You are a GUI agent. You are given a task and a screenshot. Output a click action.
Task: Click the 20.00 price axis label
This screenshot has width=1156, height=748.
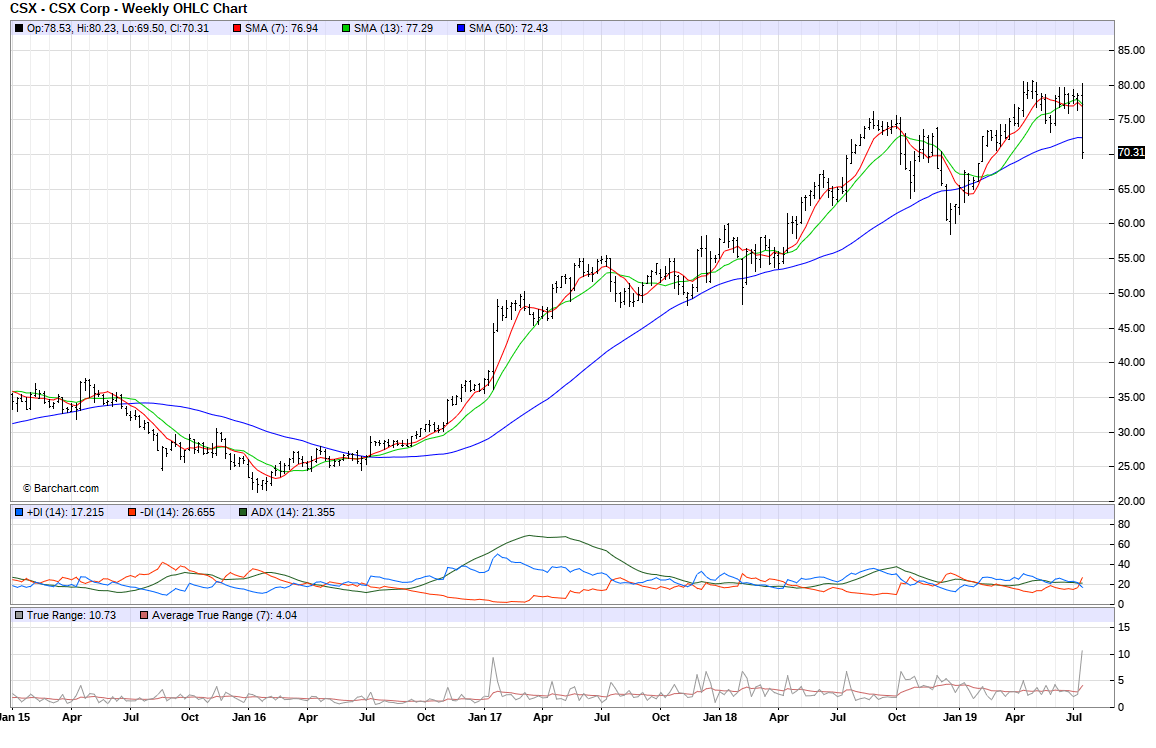coord(1131,501)
